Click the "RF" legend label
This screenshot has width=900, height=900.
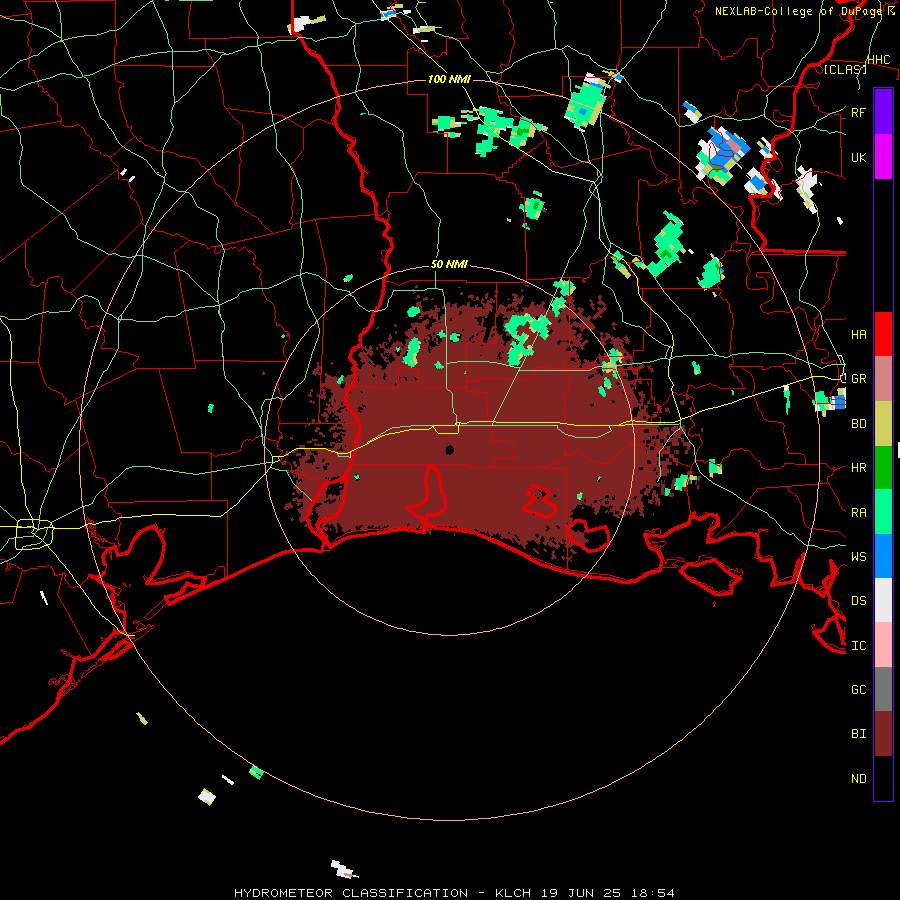coord(858,112)
